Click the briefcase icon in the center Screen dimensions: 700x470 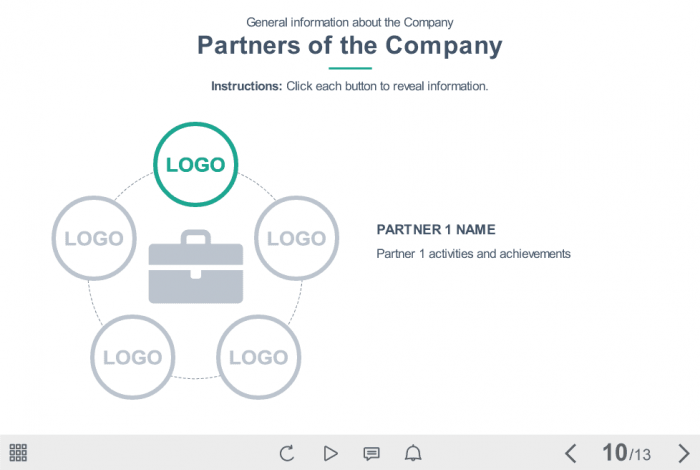[195, 267]
